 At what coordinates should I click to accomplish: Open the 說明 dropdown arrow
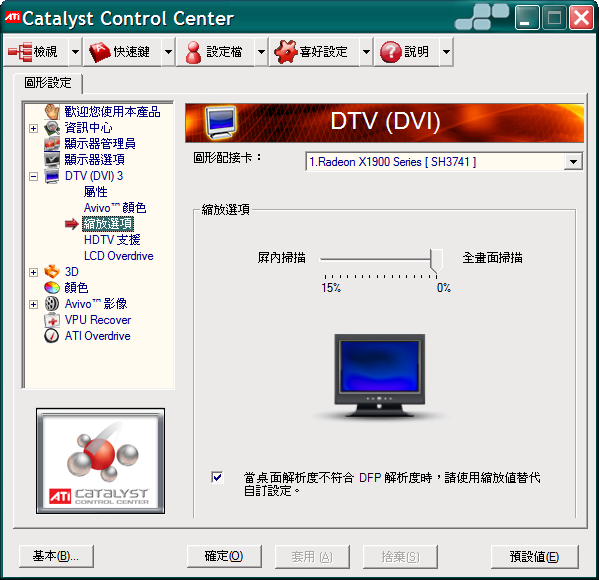[446, 52]
